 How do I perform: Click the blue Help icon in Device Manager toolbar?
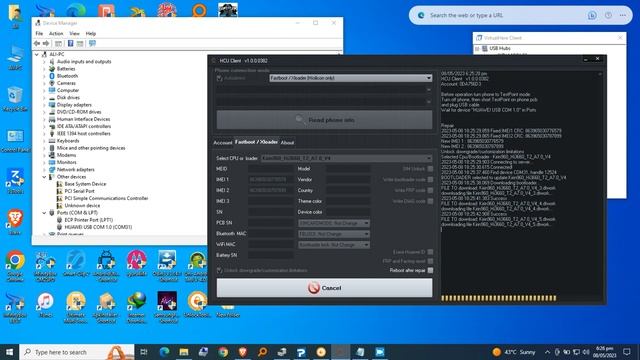[x=71, y=43]
